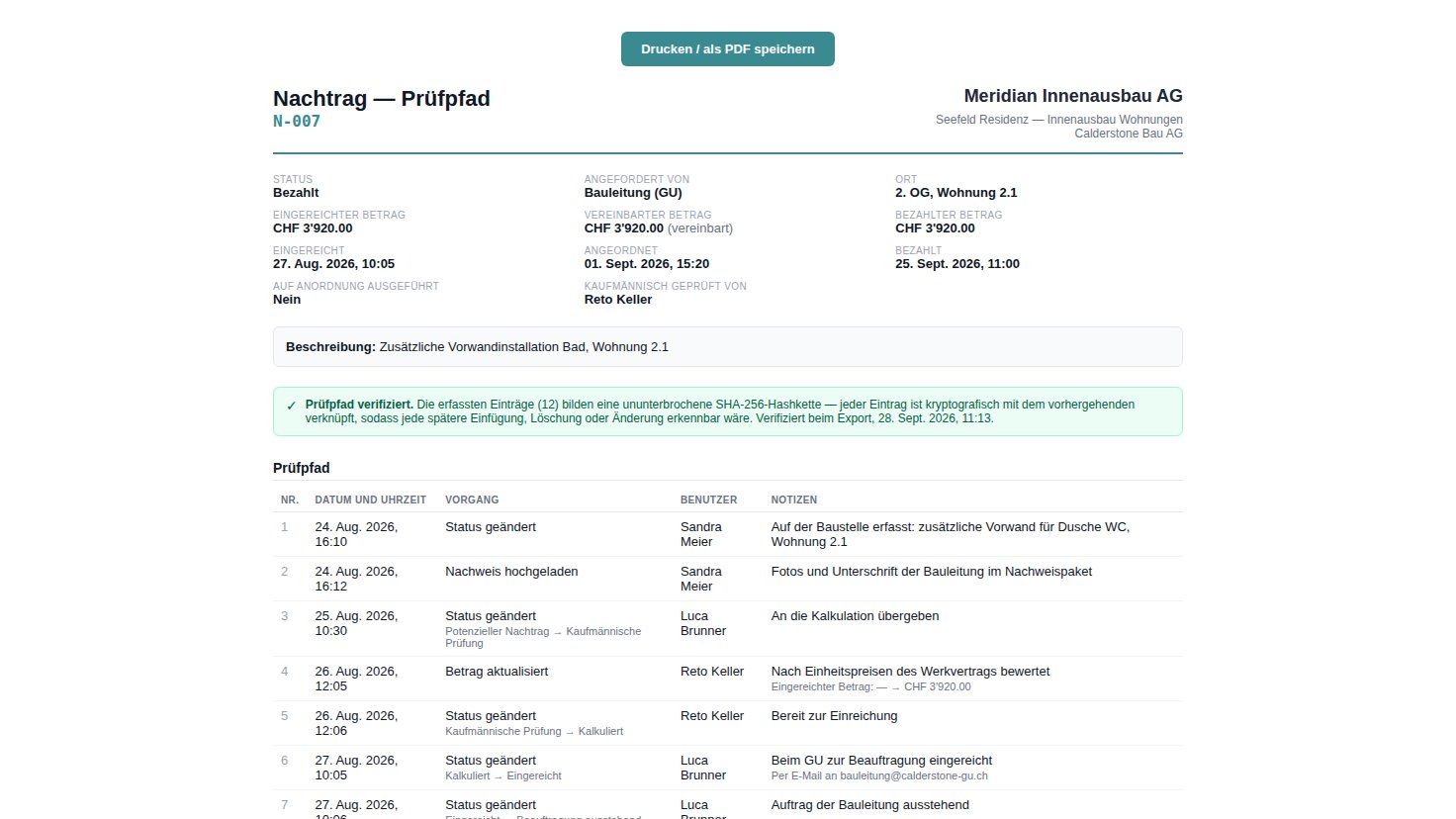
Task: Click the green verification checkmark icon
Action: [x=291, y=406]
